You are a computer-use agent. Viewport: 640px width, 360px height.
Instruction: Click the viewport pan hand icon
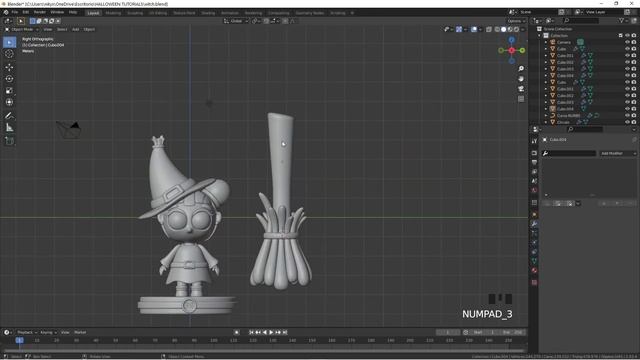tap(521, 79)
